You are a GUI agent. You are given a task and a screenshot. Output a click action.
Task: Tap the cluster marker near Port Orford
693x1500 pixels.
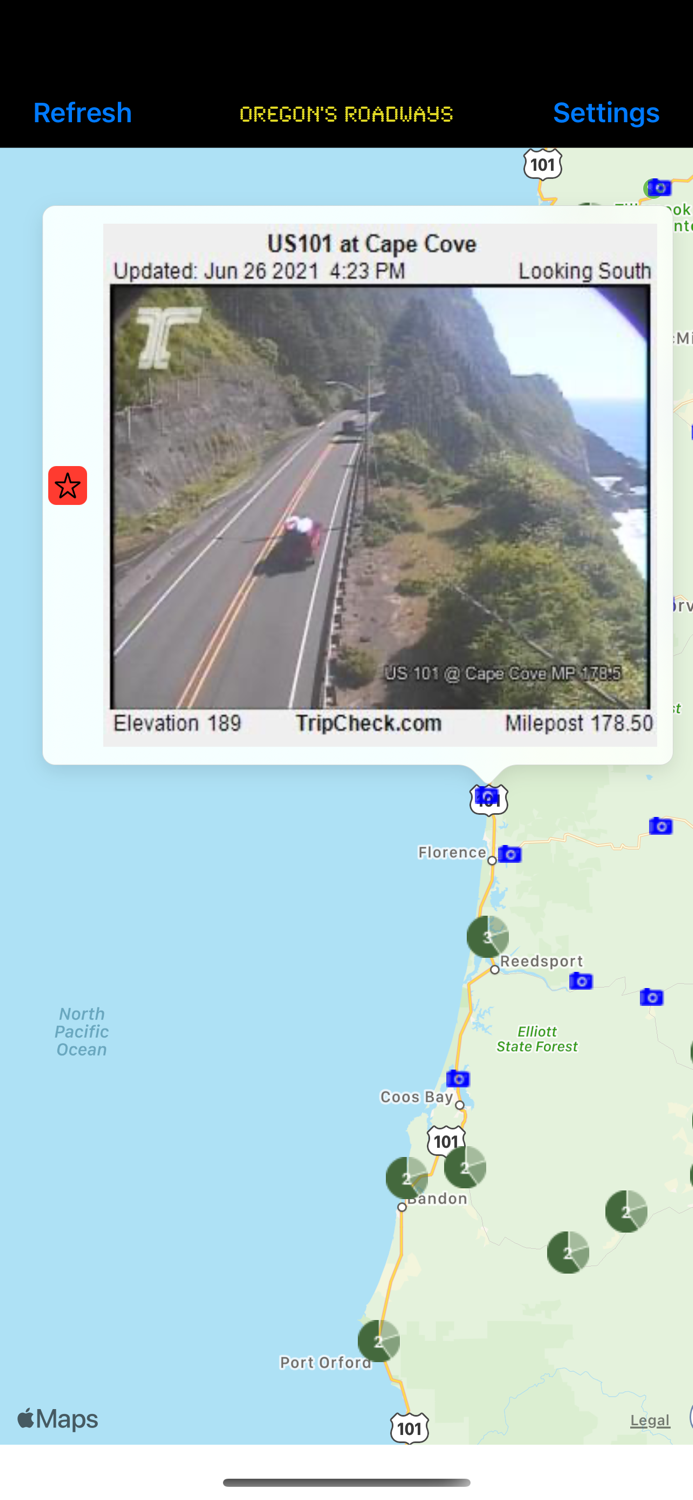[379, 1341]
